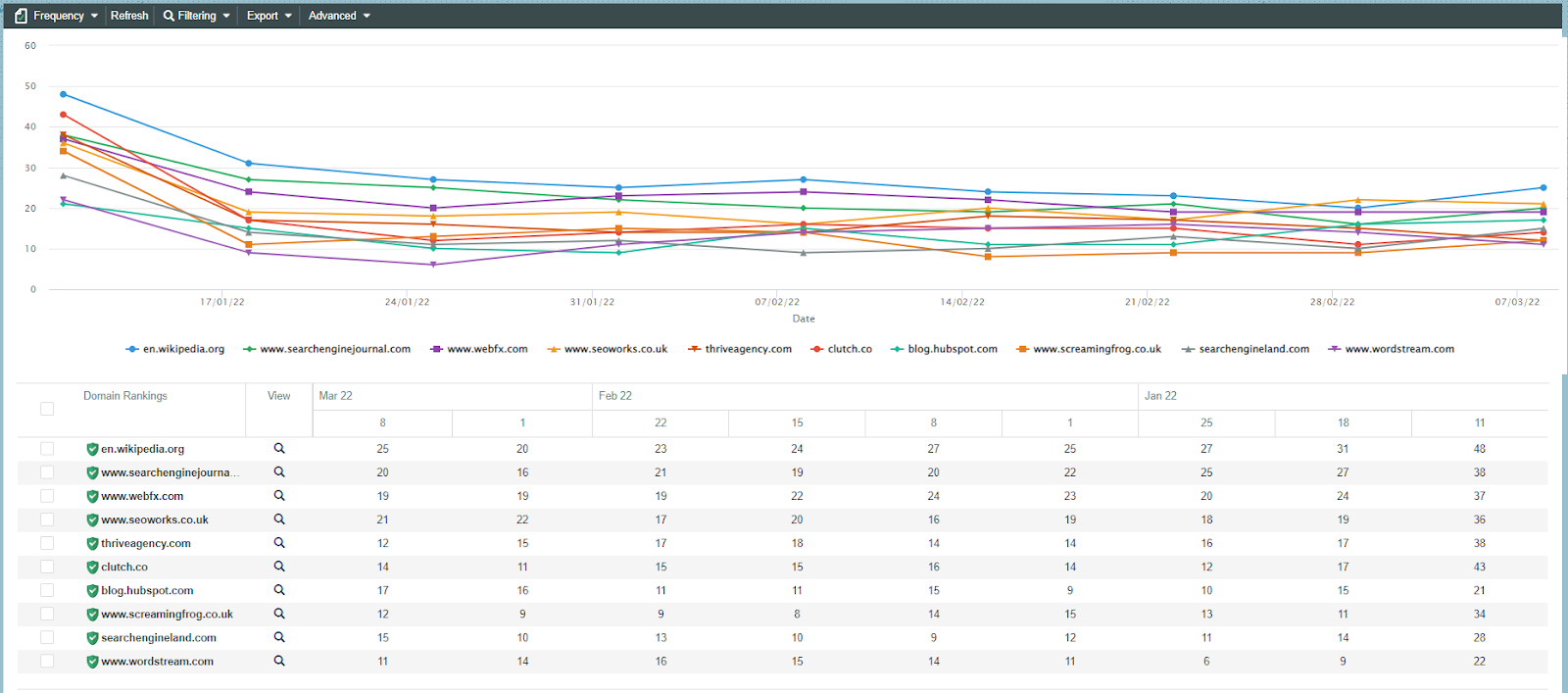Check the www.webfx.com row checkbox

click(x=47, y=496)
